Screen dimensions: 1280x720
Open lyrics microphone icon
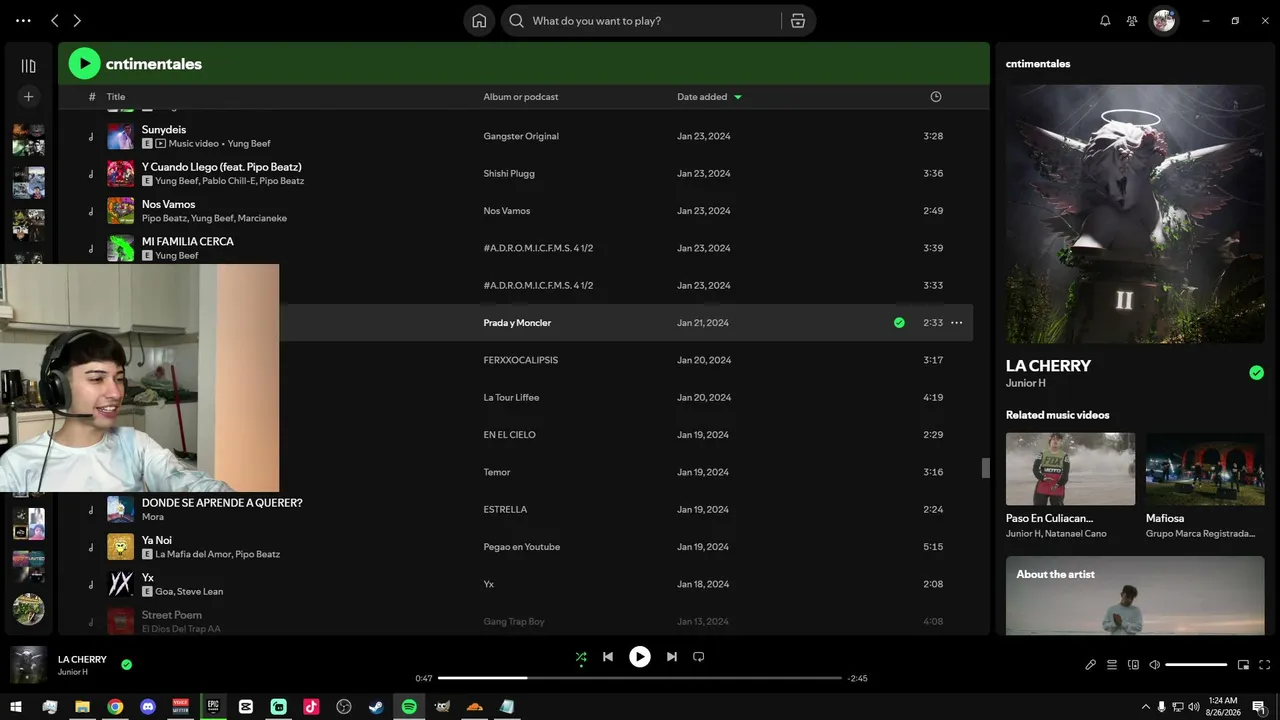pyautogui.click(x=1091, y=665)
